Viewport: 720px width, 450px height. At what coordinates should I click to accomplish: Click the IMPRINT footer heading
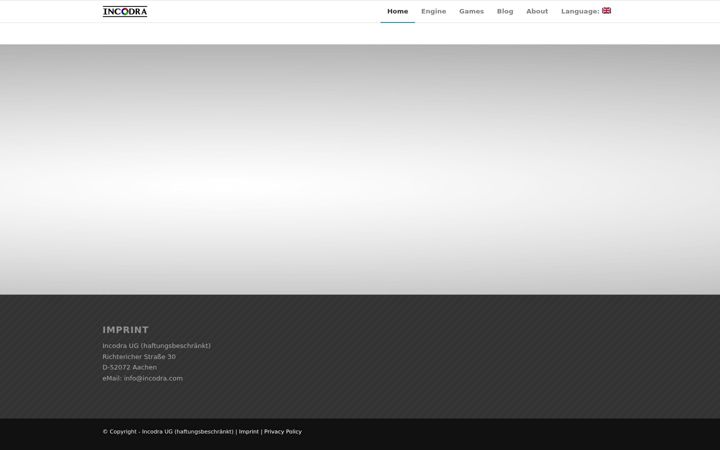125,330
